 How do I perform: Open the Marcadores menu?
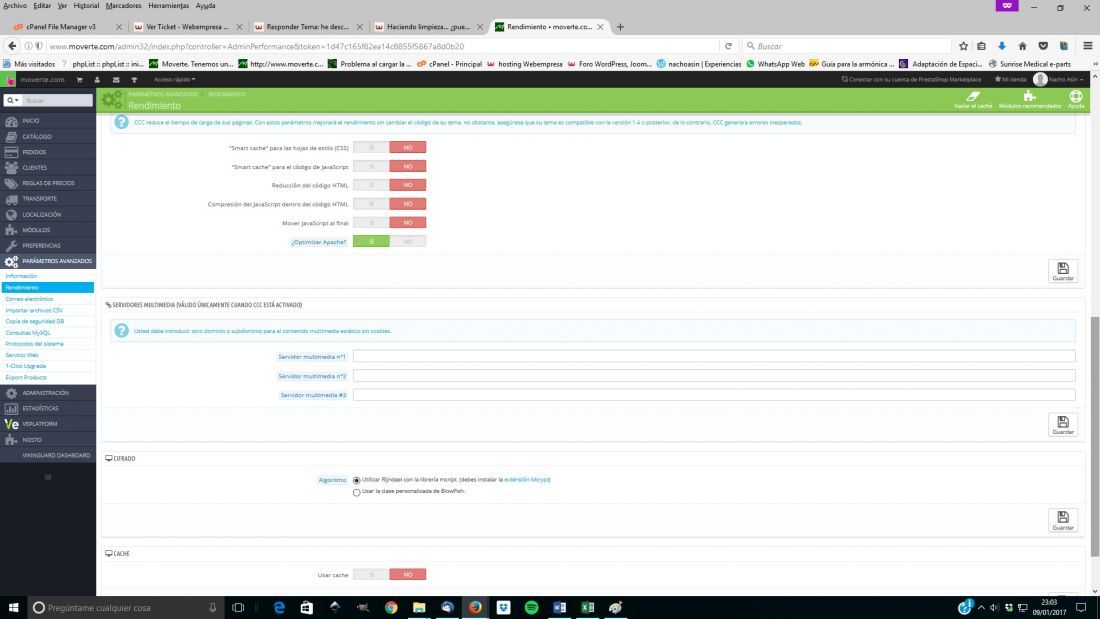tap(123, 6)
